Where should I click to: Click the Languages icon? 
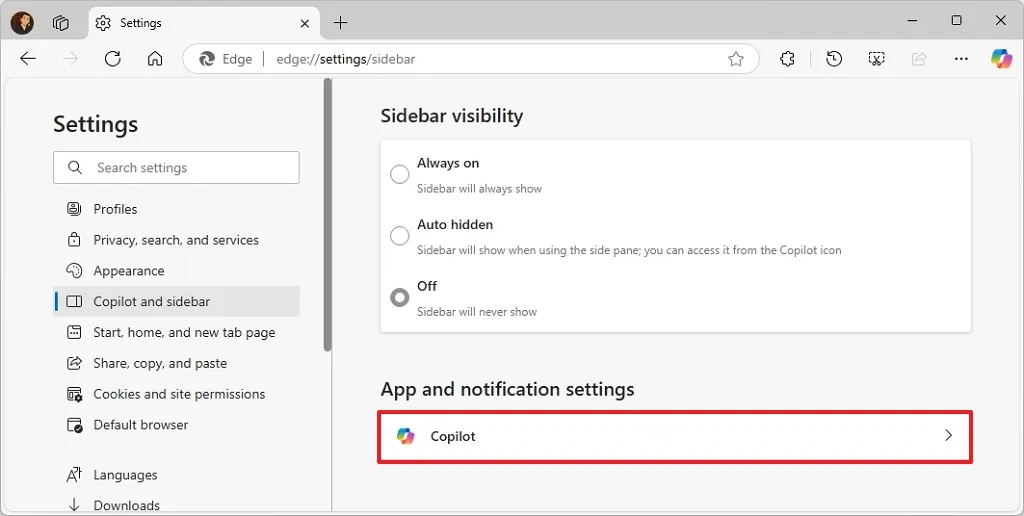[x=74, y=475]
